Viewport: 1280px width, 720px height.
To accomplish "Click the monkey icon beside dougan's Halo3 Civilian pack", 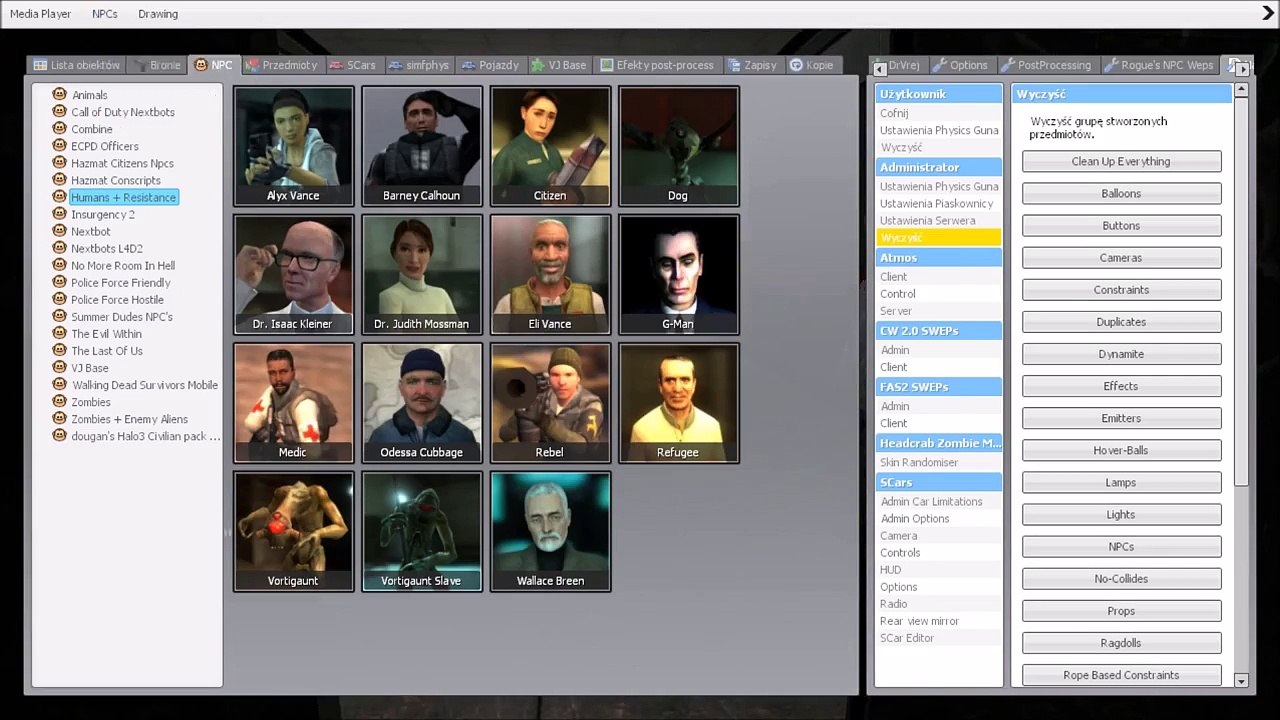I will (60, 436).
